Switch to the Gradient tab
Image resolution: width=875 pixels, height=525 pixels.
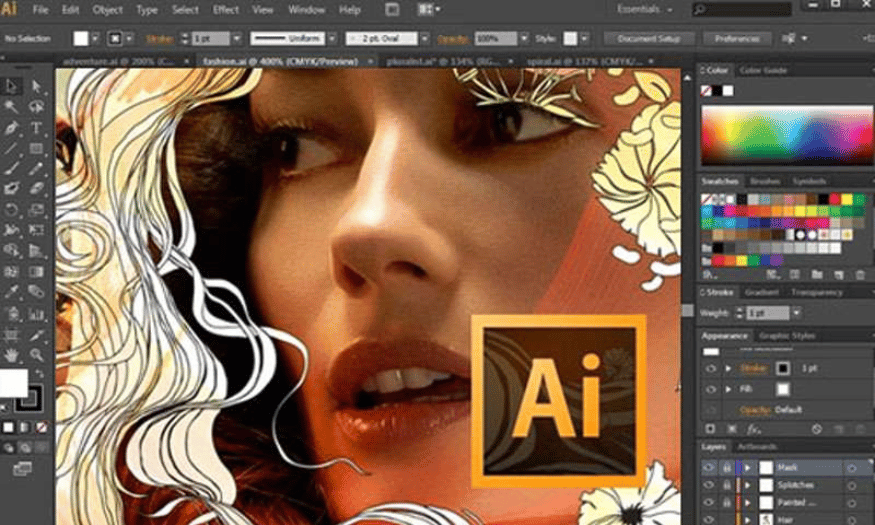click(x=762, y=292)
